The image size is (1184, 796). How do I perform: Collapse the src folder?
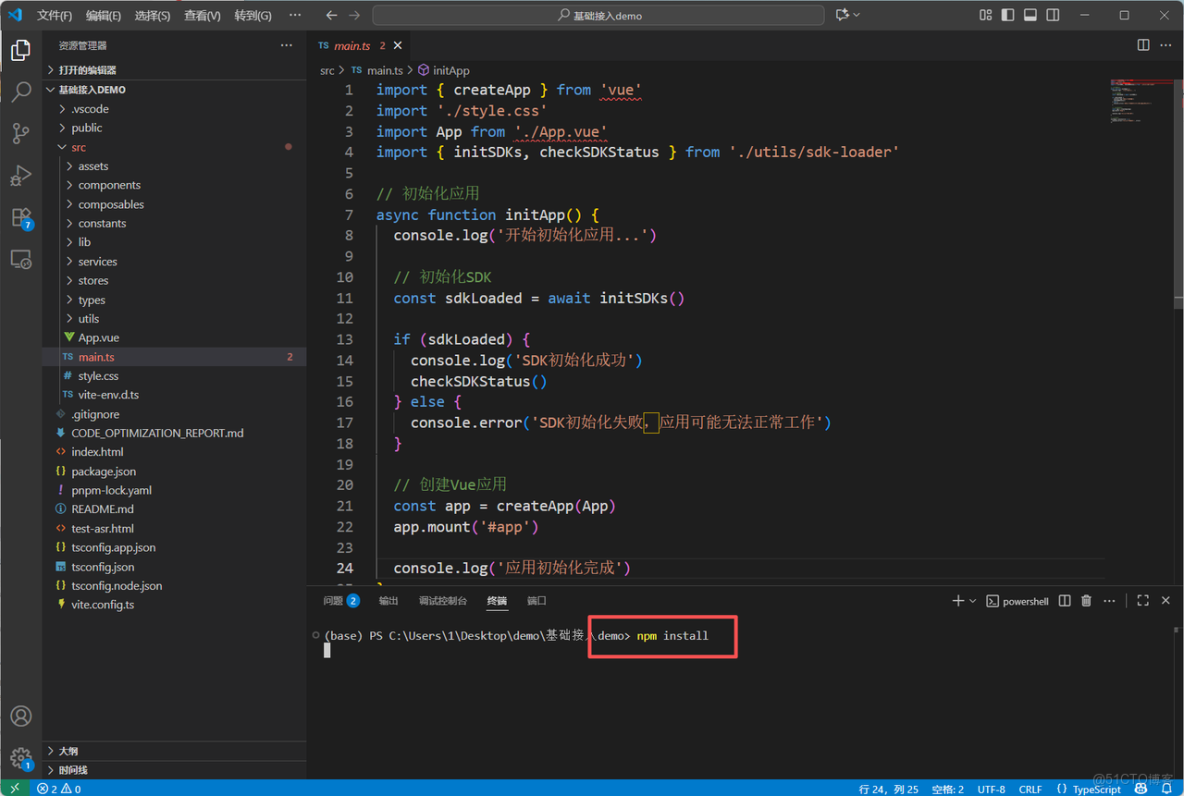(78, 147)
